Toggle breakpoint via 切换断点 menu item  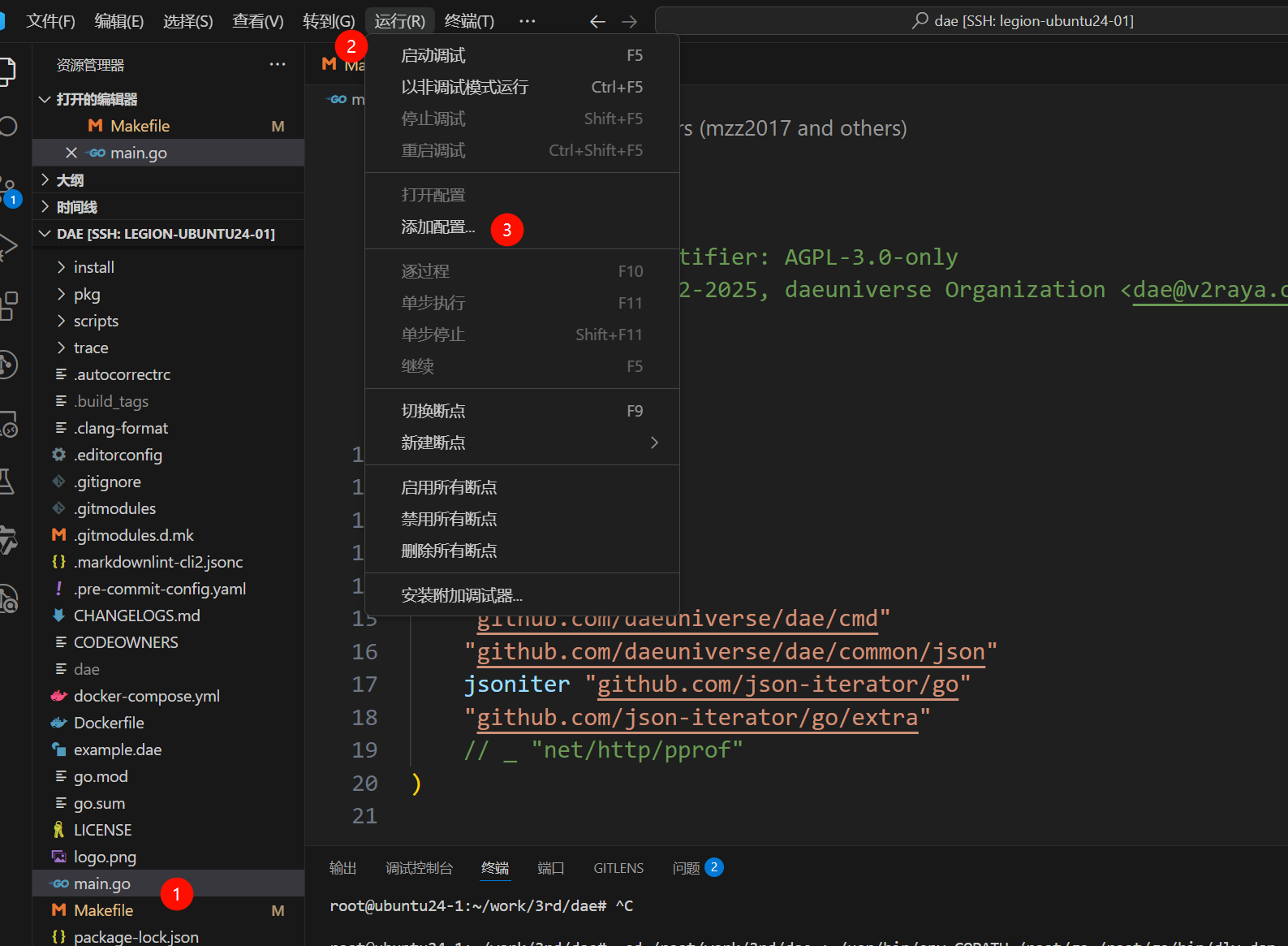433,411
